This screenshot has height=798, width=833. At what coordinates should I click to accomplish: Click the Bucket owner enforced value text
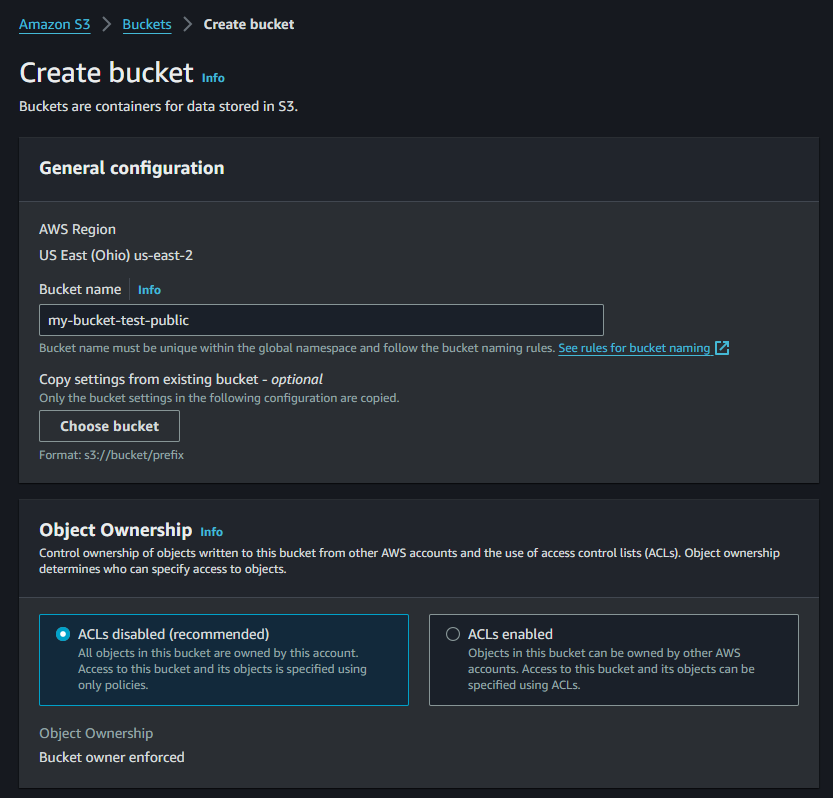coord(112,757)
